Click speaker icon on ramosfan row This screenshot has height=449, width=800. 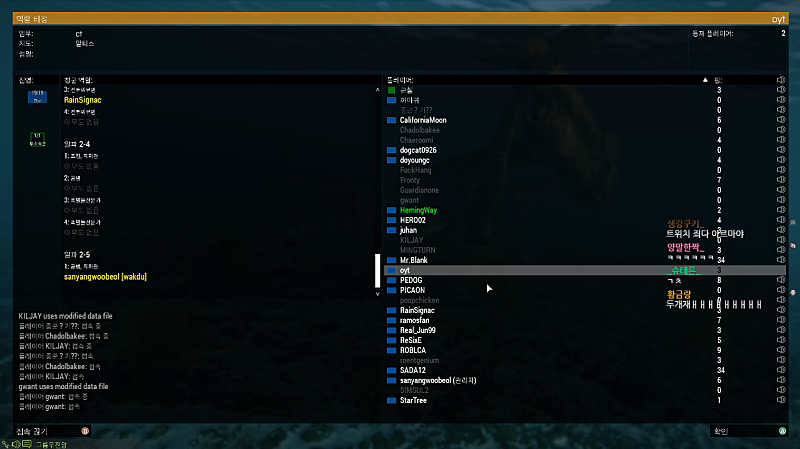[x=781, y=320]
